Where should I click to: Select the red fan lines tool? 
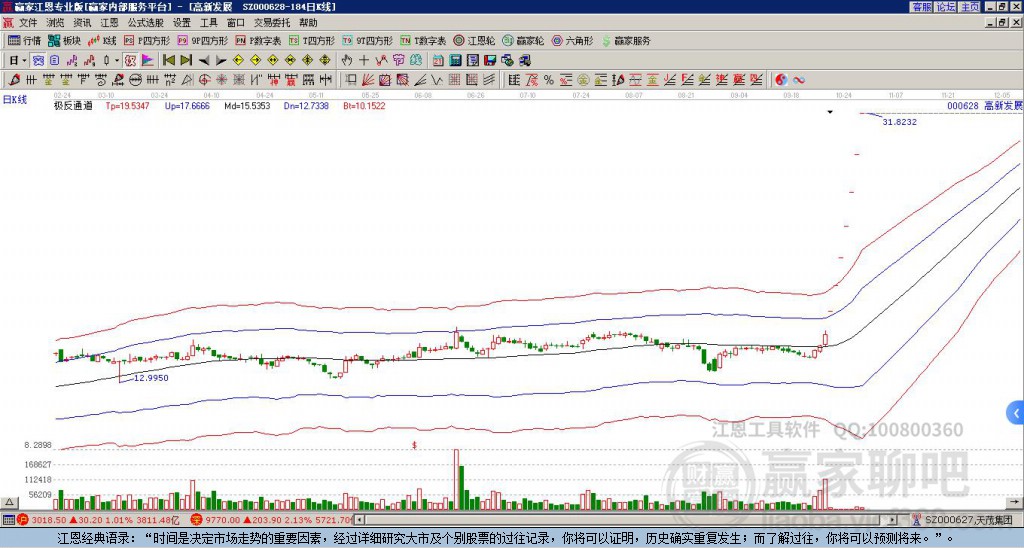pos(368,80)
